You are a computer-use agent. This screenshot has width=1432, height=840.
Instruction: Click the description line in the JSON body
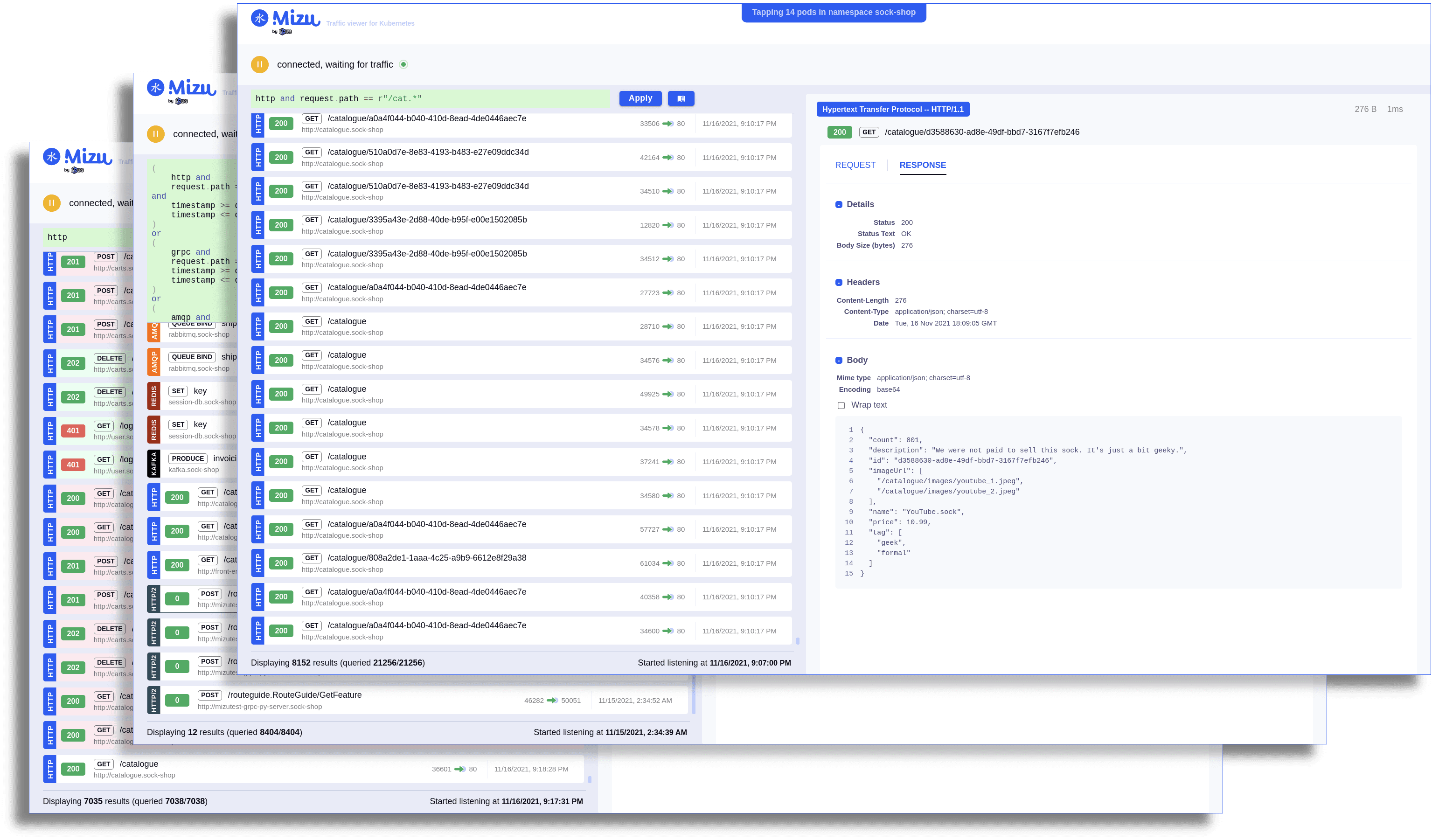(x=1027, y=450)
